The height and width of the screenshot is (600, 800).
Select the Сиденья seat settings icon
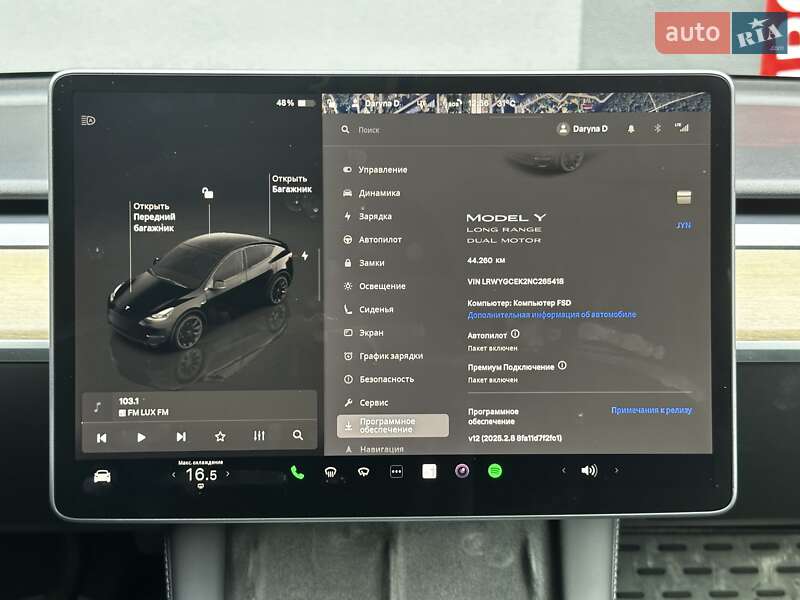tap(348, 310)
